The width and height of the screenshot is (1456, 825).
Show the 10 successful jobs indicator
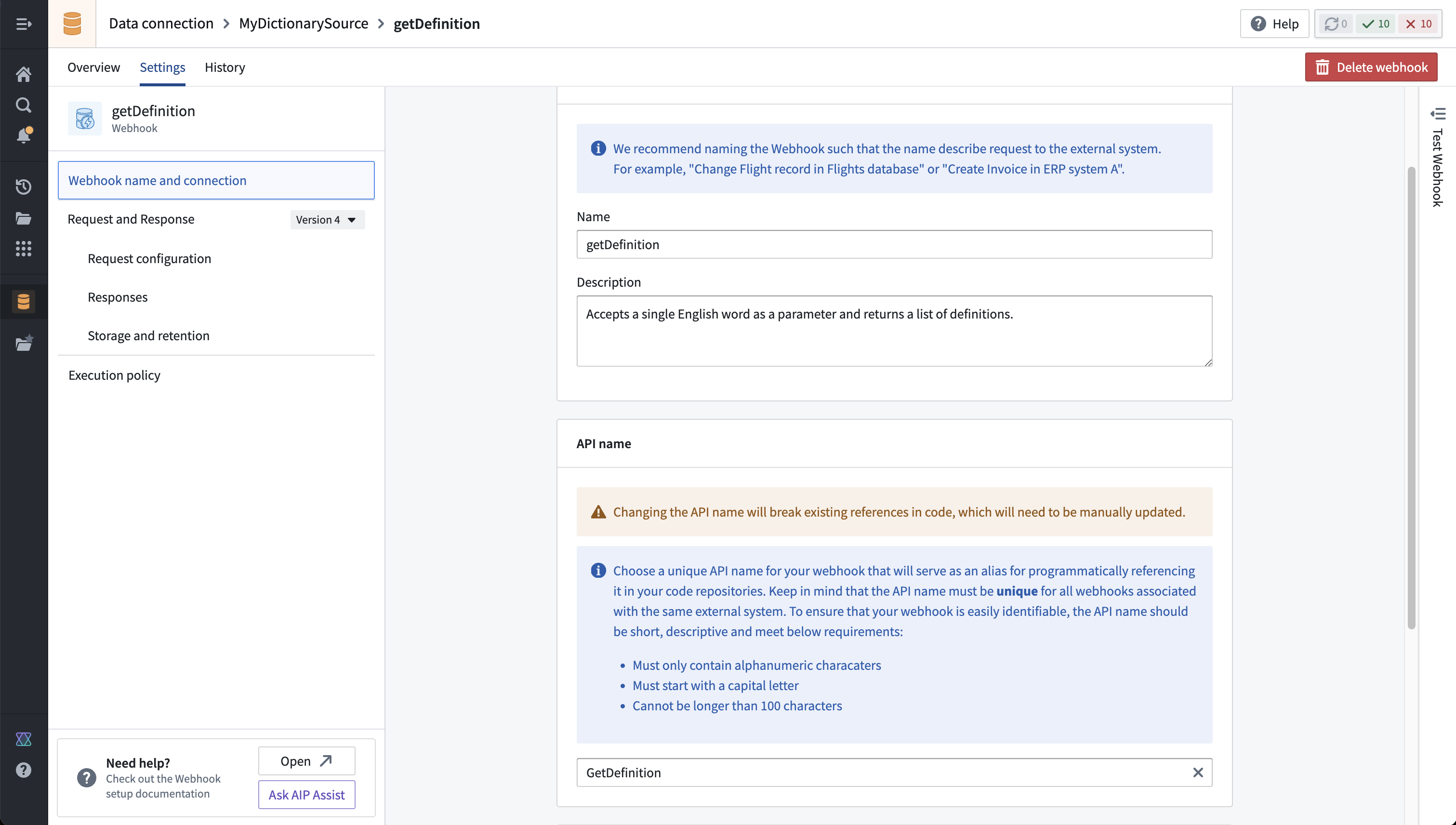pos(1376,24)
